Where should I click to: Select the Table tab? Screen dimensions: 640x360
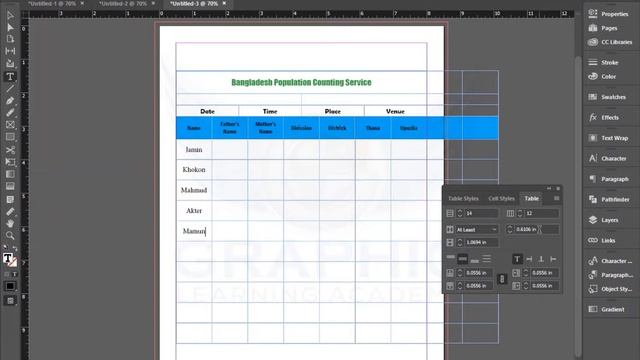tap(531, 198)
